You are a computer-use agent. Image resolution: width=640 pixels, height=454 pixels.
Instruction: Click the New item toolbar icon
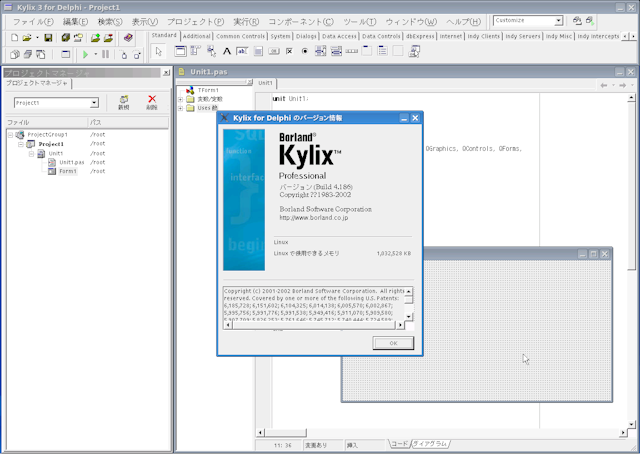coord(13,37)
